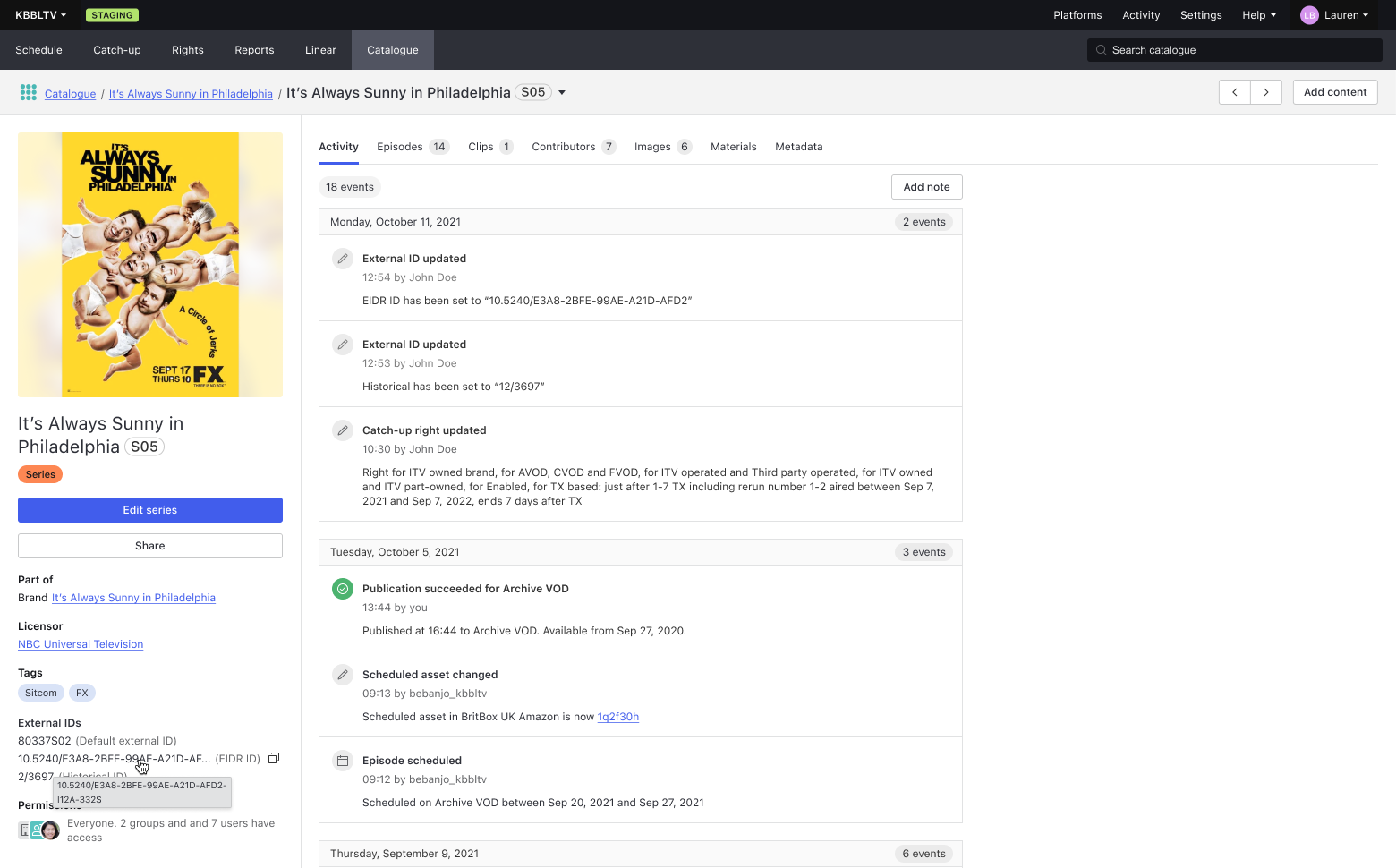Click the S05 badge under series title

coord(144,447)
